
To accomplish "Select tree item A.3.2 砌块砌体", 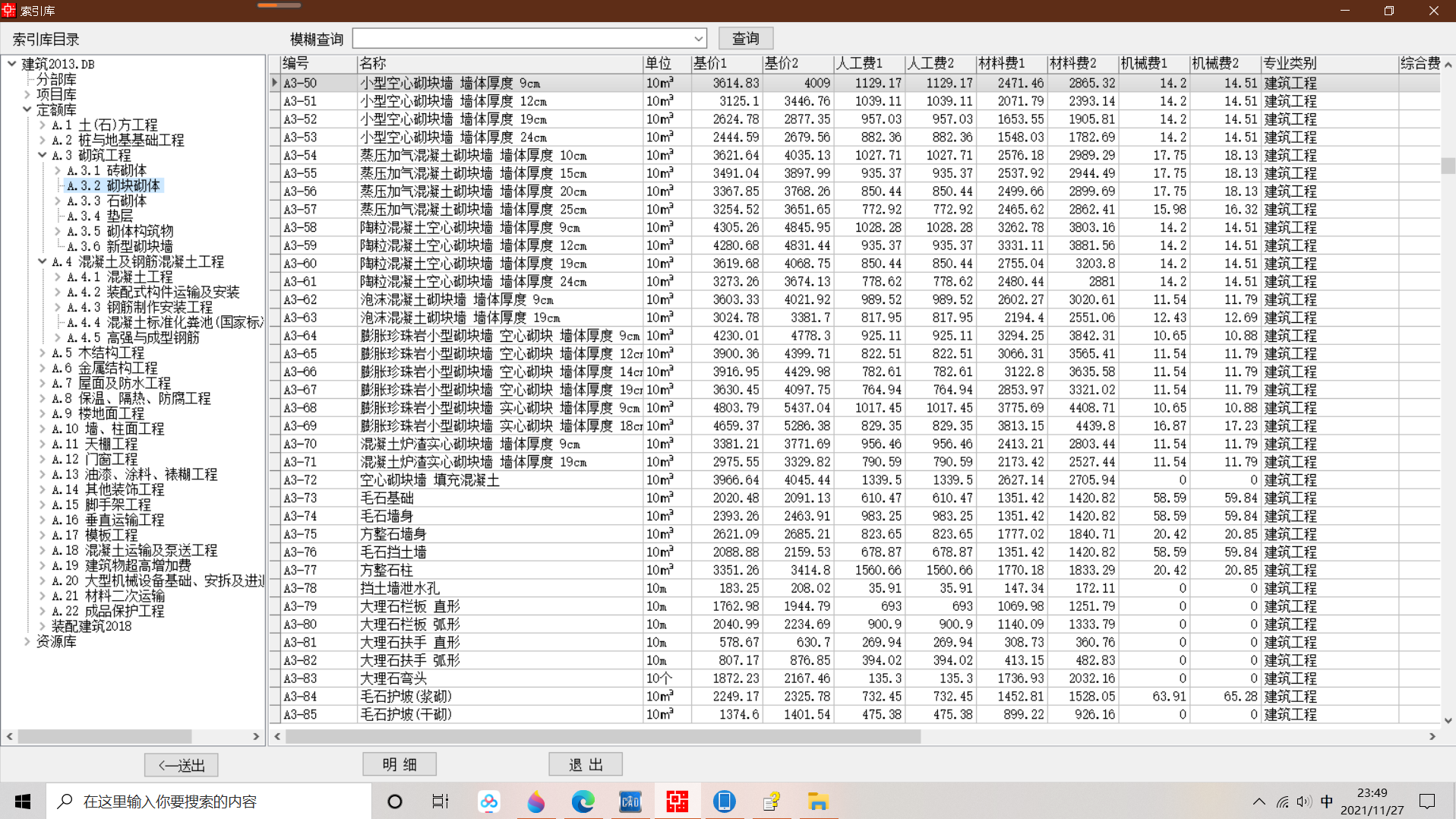I will (x=113, y=185).
